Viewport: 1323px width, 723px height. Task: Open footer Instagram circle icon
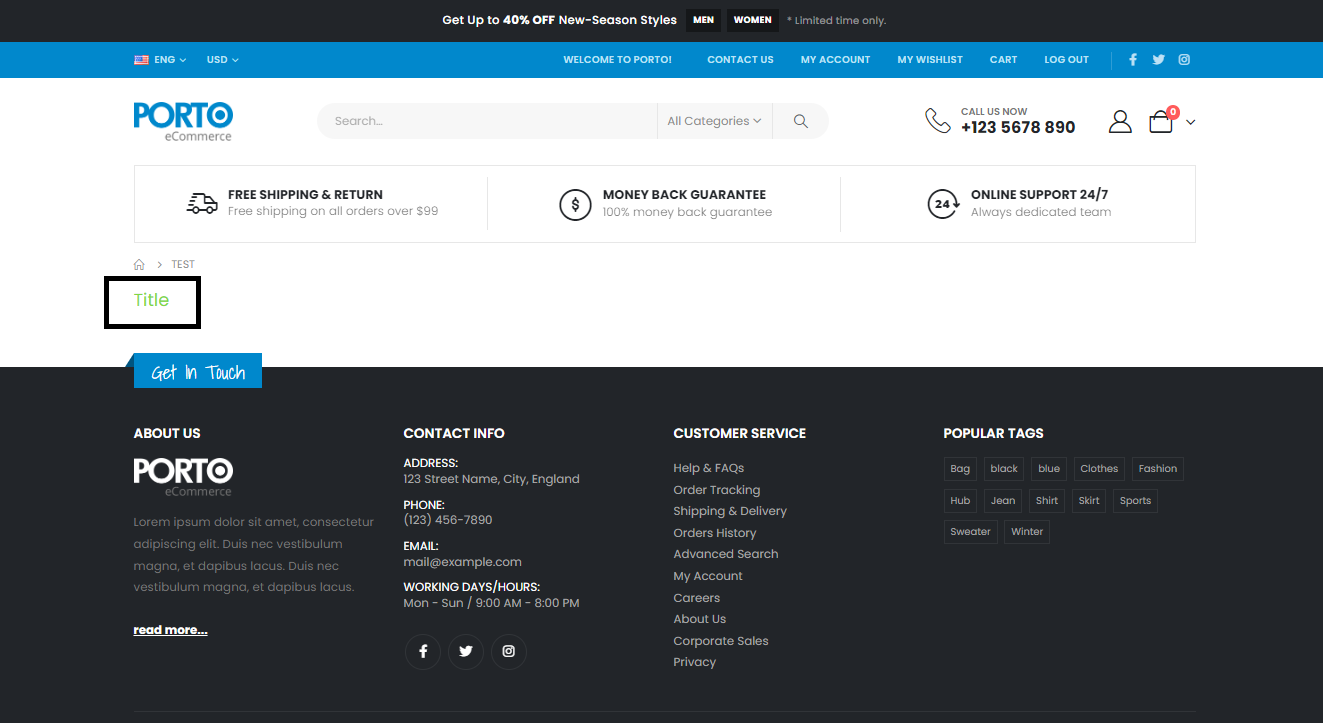pyautogui.click(x=508, y=651)
